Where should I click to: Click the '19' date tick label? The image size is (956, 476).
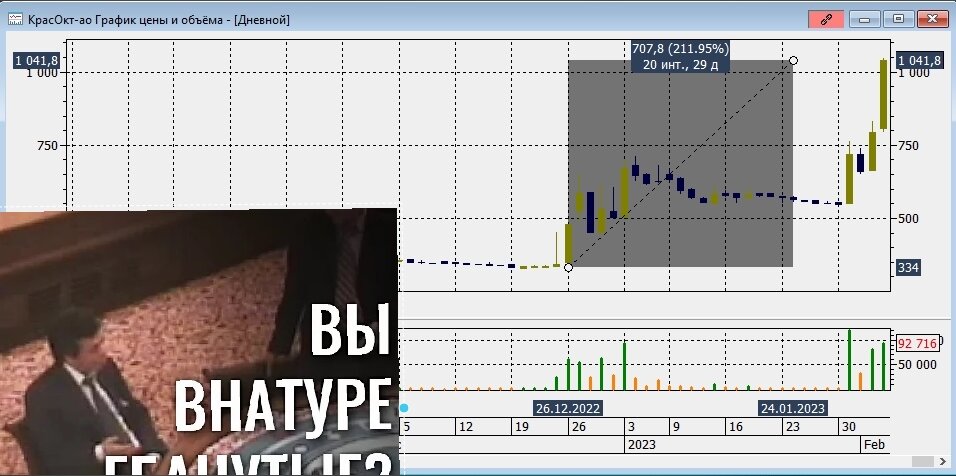(522, 427)
